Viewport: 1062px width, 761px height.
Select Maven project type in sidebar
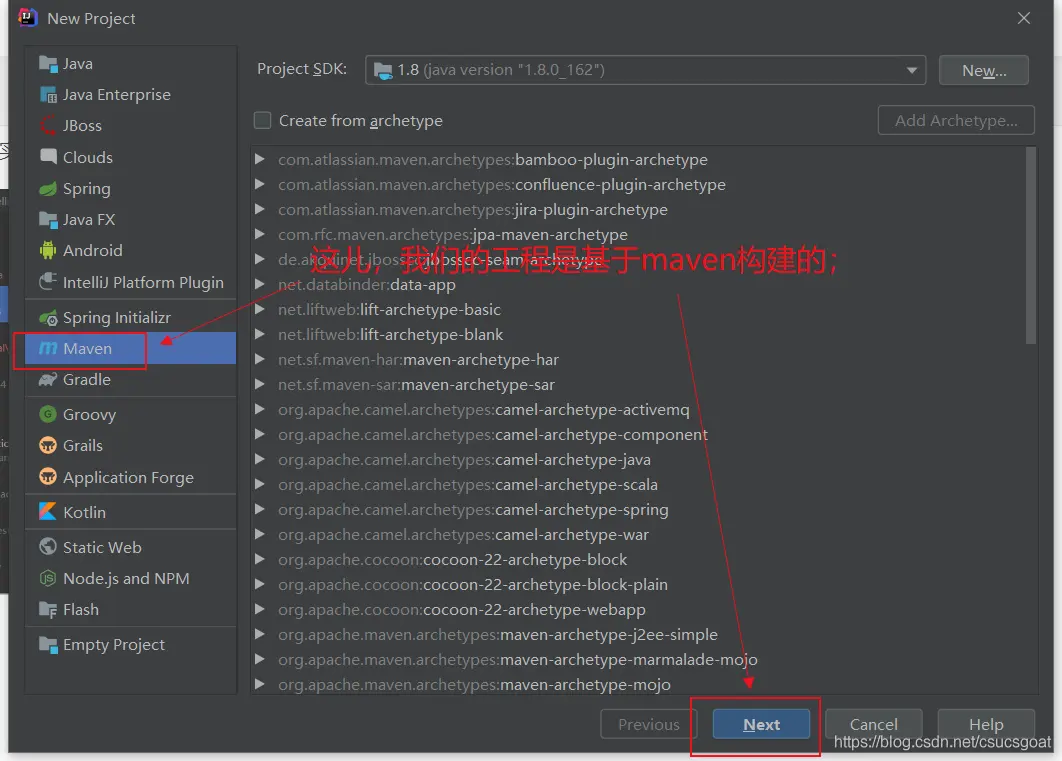tap(88, 349)
